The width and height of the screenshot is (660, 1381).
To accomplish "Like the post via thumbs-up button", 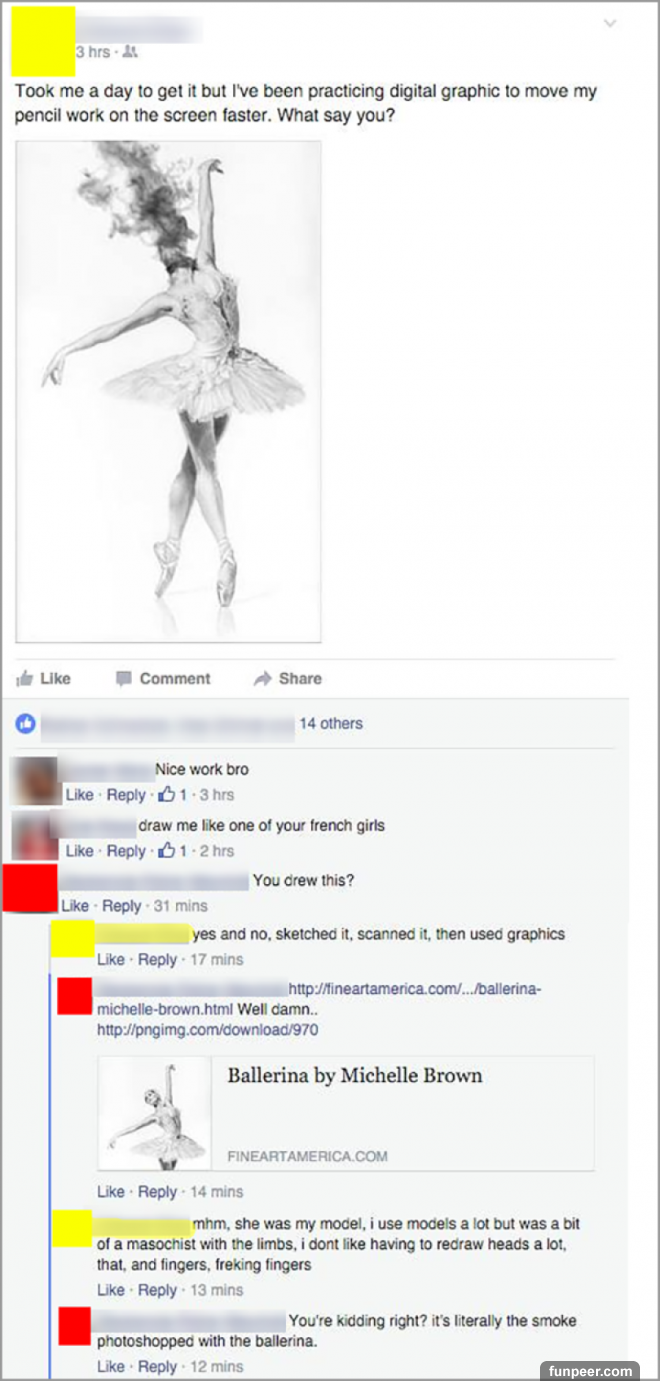I will click(45, 678).
